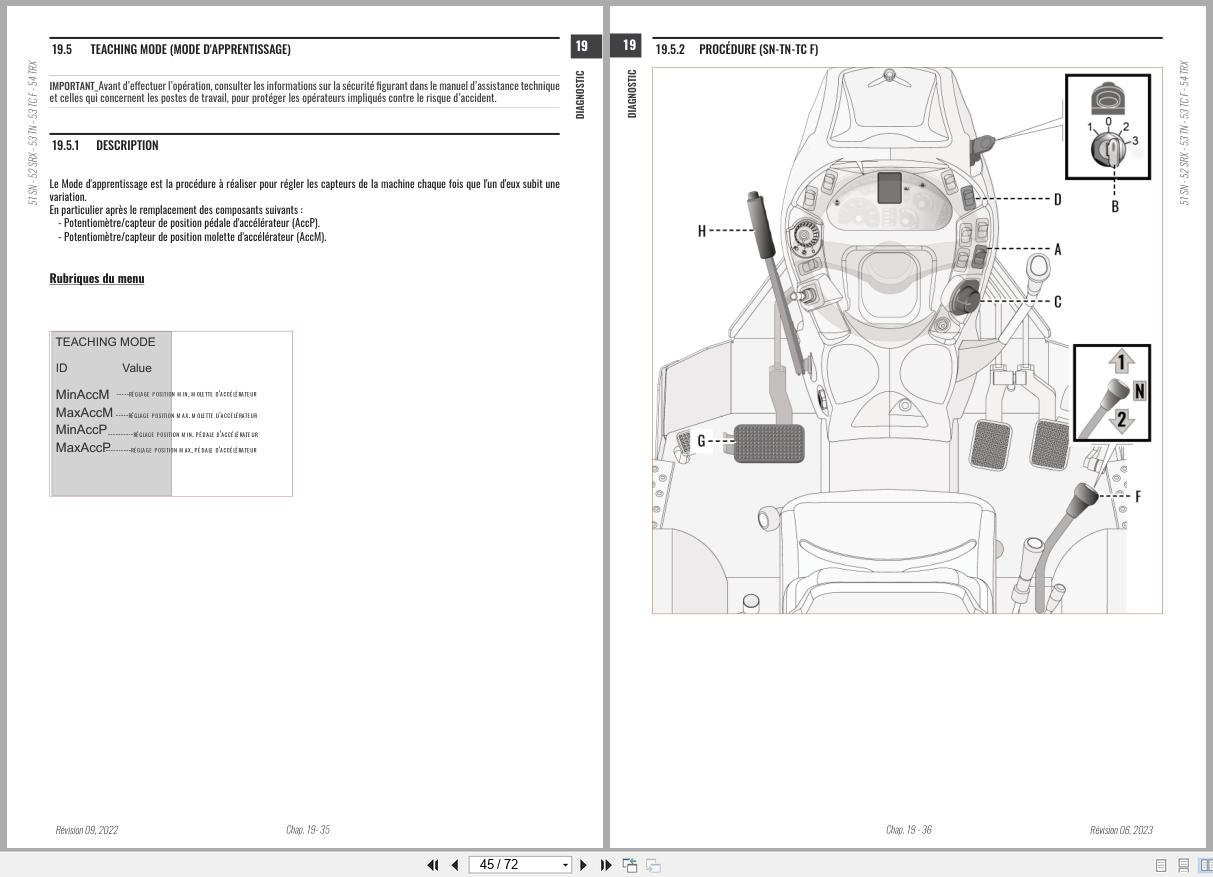Switch to continuous scrolling page view

[x=1183, y=866]
